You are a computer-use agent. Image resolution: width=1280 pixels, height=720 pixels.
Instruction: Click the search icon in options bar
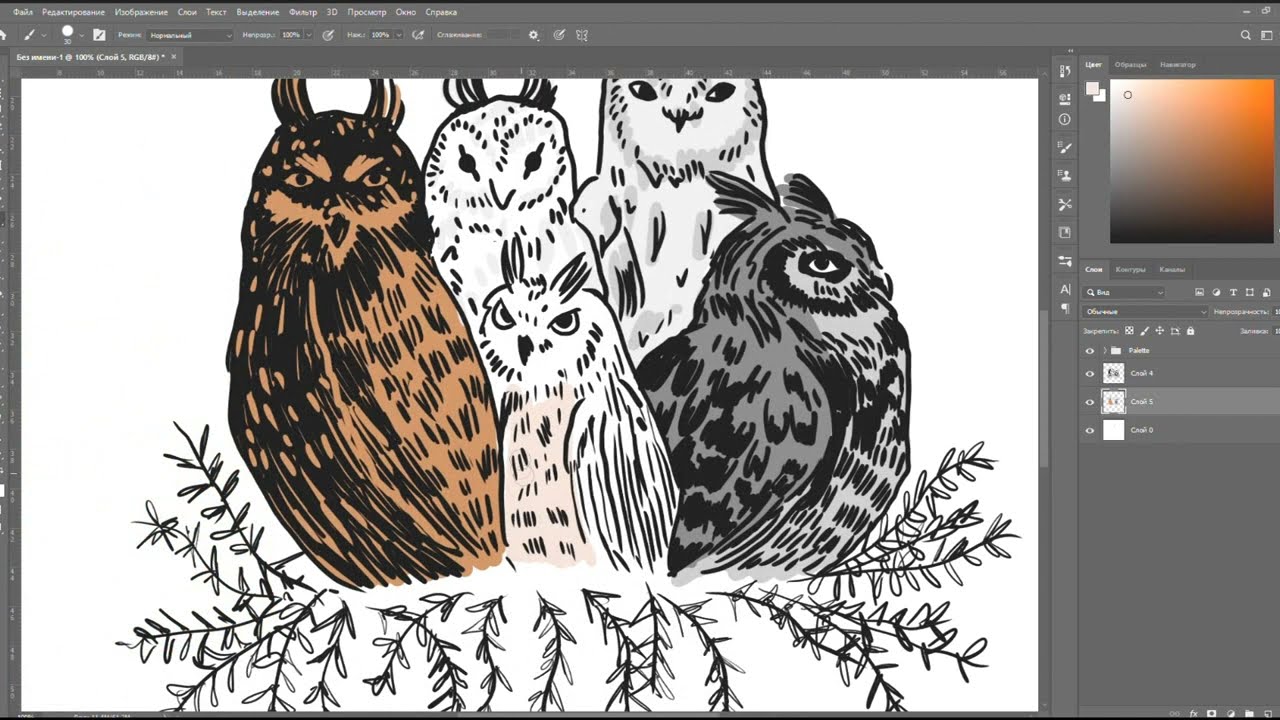click(1246, 34)
